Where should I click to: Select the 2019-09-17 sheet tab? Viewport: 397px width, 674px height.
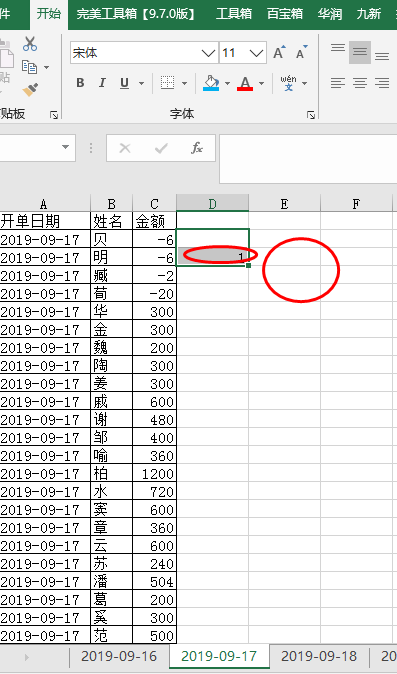tap(219, 656)
